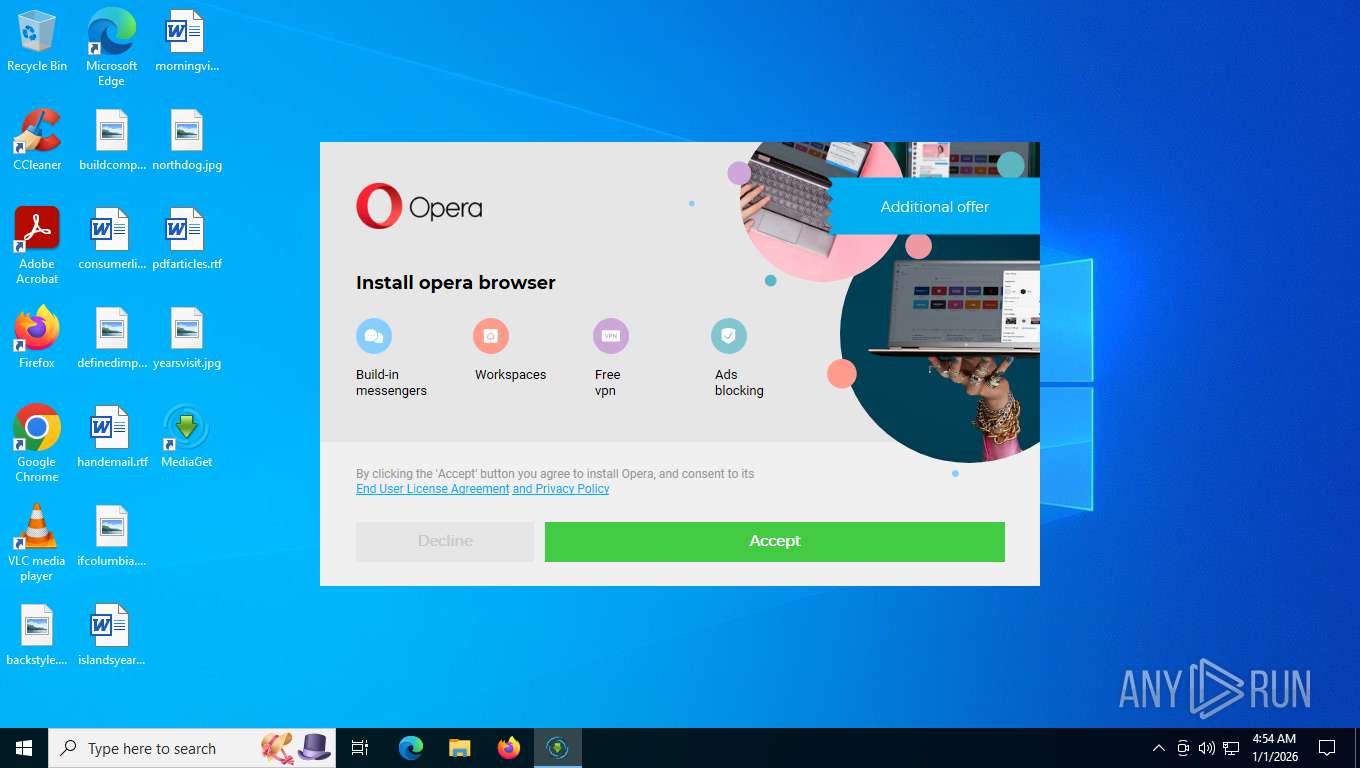
Task: Open the notification center
Action: 1327,748
